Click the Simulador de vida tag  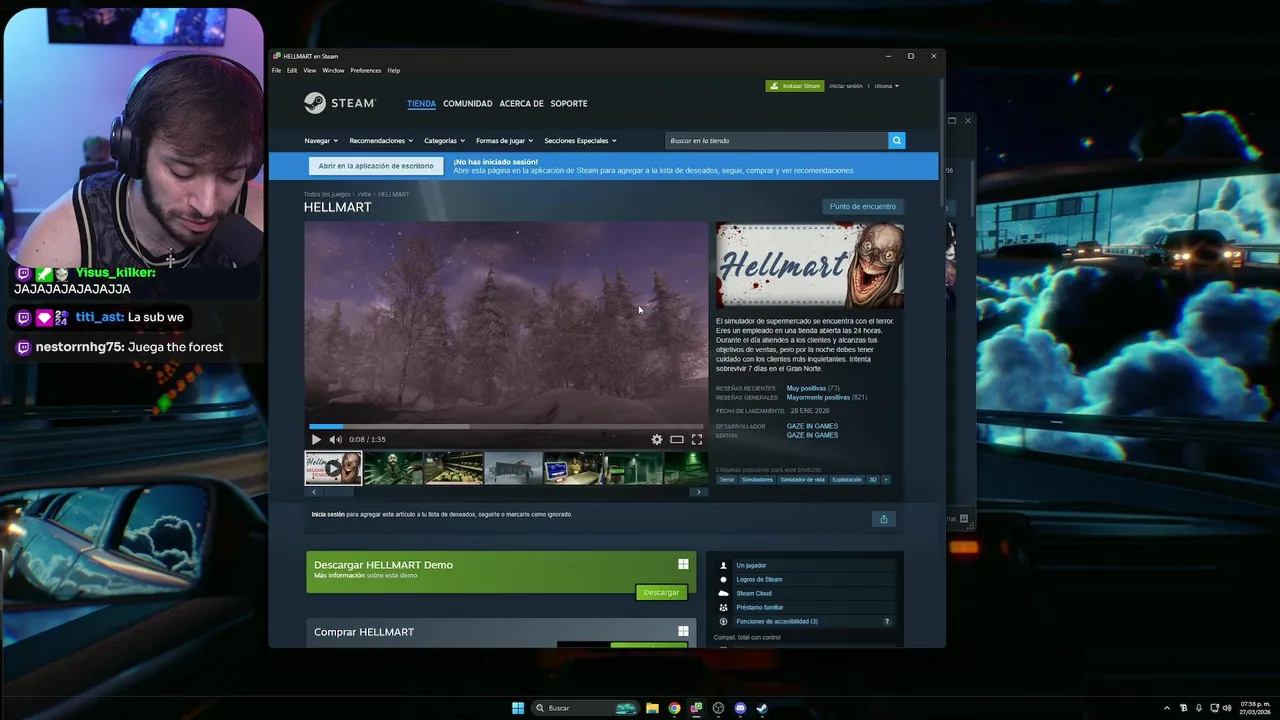pos(803,480)
